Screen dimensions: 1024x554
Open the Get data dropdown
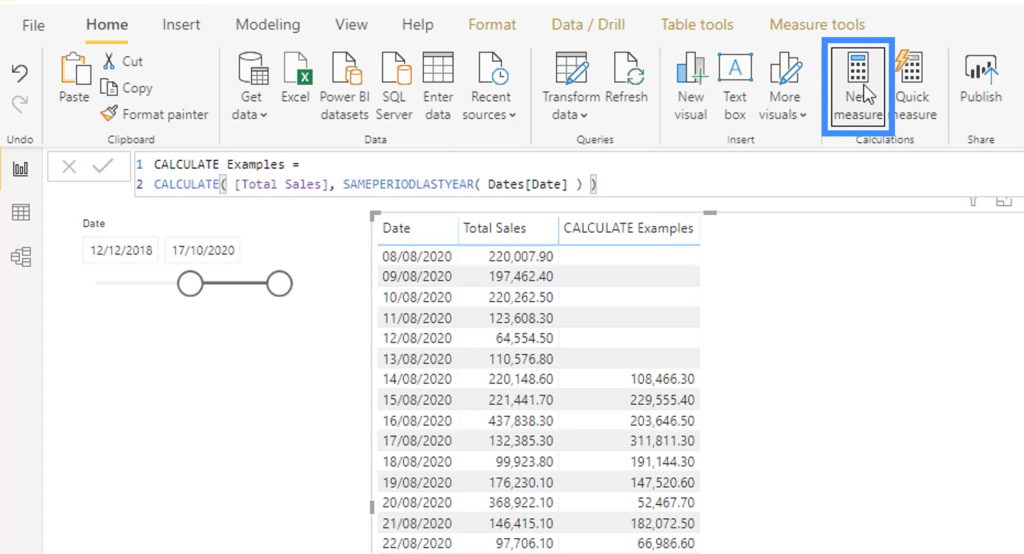(251, 87)
